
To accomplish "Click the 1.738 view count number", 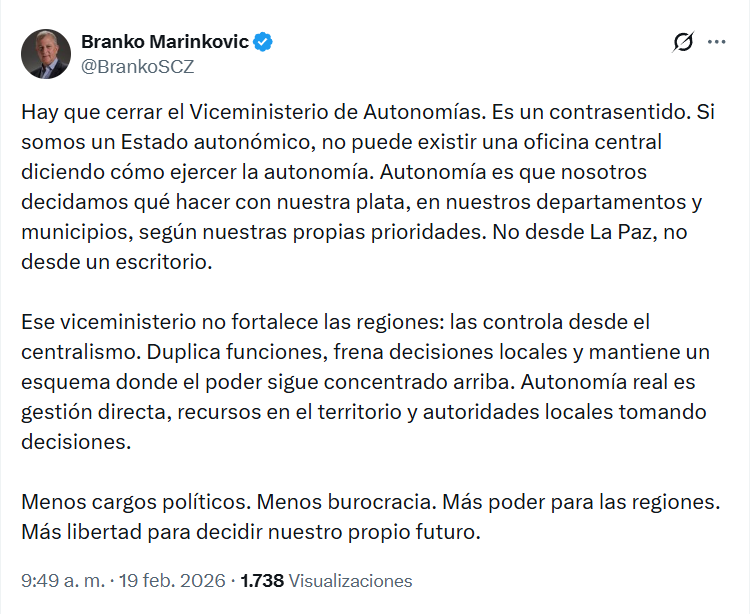I will click(263, 580).
